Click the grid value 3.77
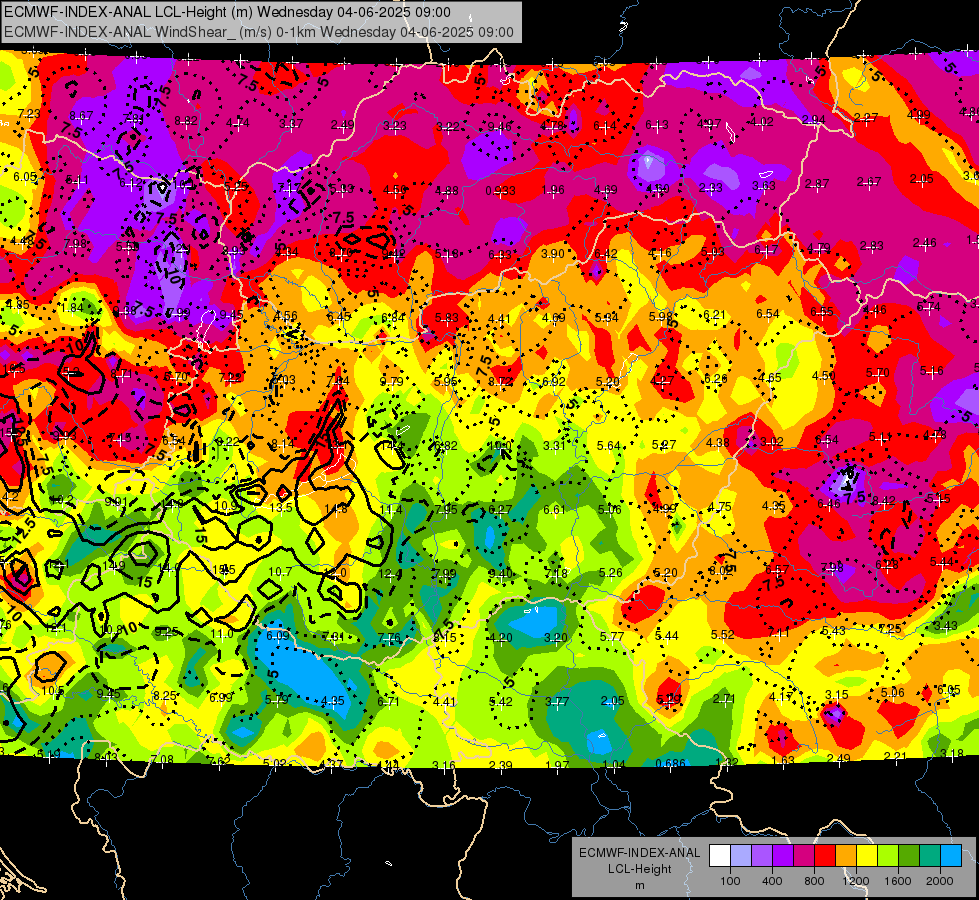979x900 pixels. click(557, 701)
